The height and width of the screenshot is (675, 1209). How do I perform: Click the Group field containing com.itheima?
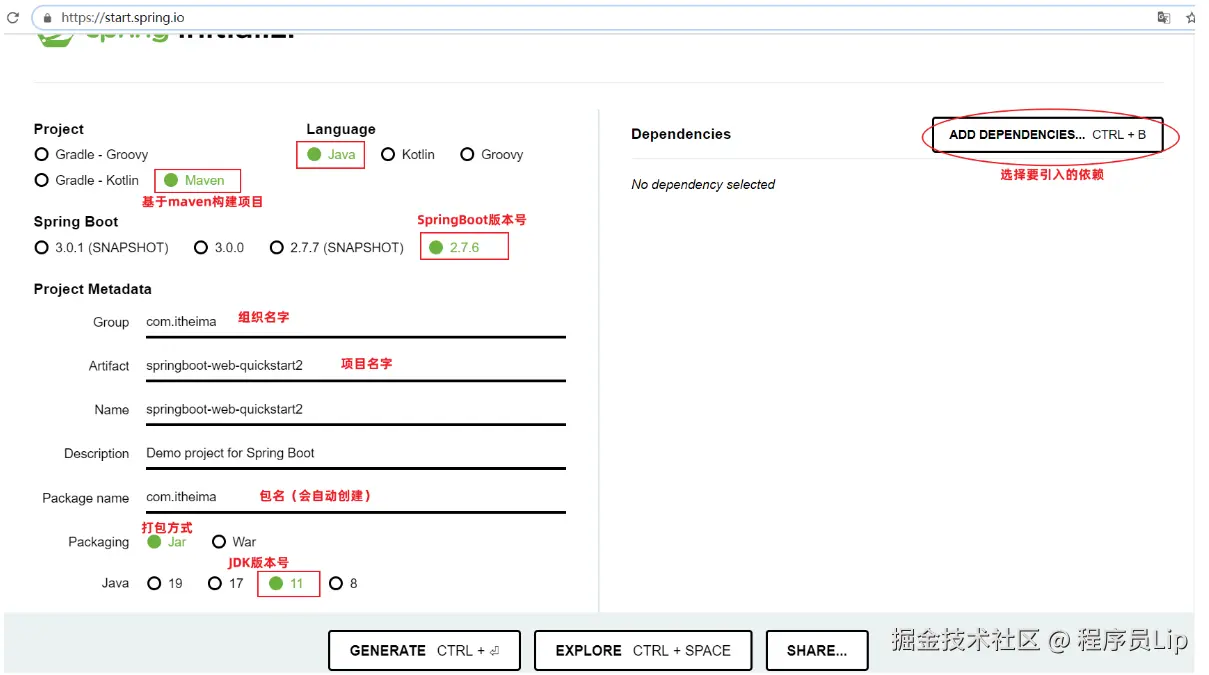pyautogui.click(x=355, y=322)
